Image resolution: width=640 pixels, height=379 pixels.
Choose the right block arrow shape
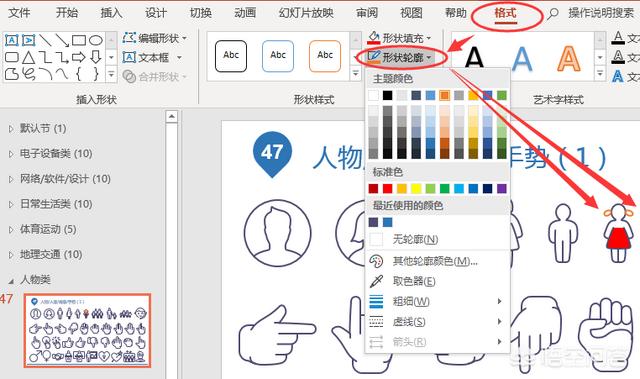(79, 57)
